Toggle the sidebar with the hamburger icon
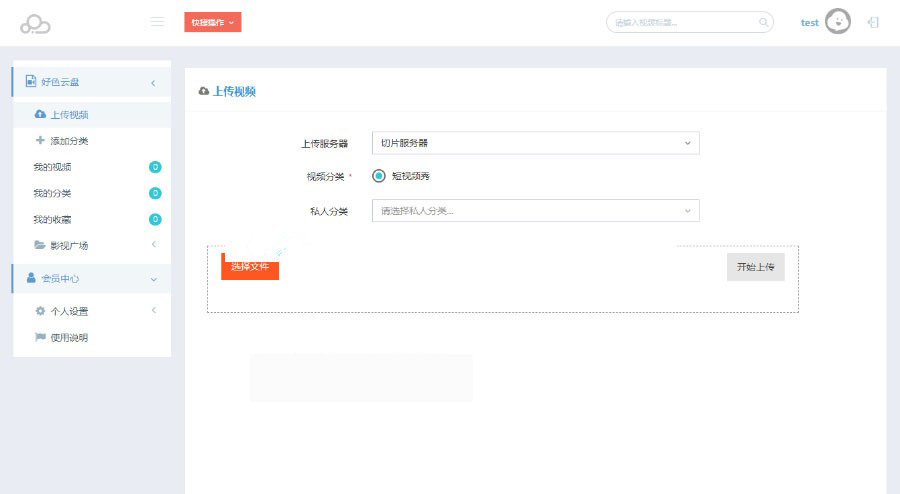 coord(157,21)
